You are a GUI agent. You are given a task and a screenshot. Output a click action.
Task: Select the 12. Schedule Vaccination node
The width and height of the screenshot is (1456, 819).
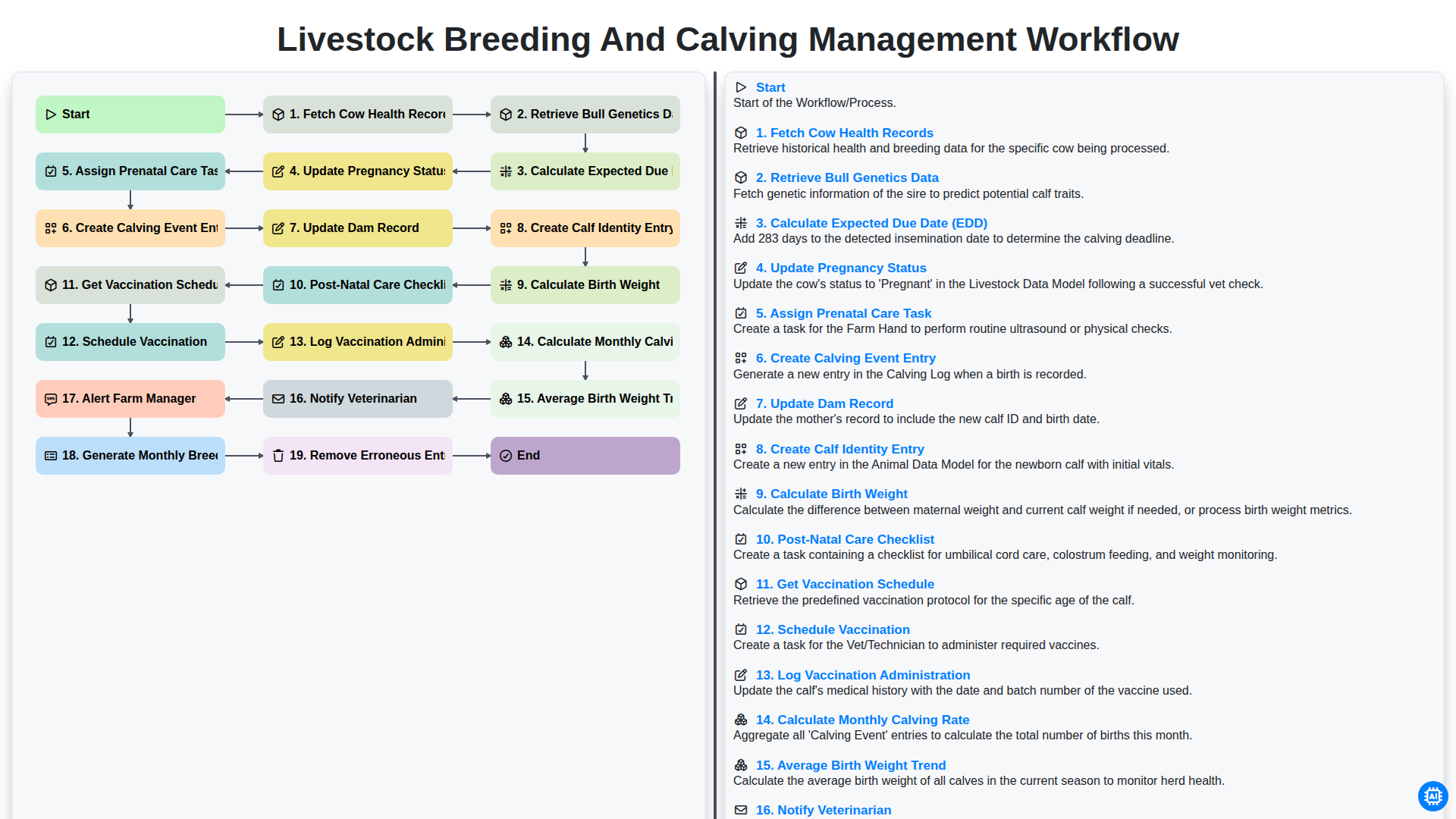tap(130, 342)
